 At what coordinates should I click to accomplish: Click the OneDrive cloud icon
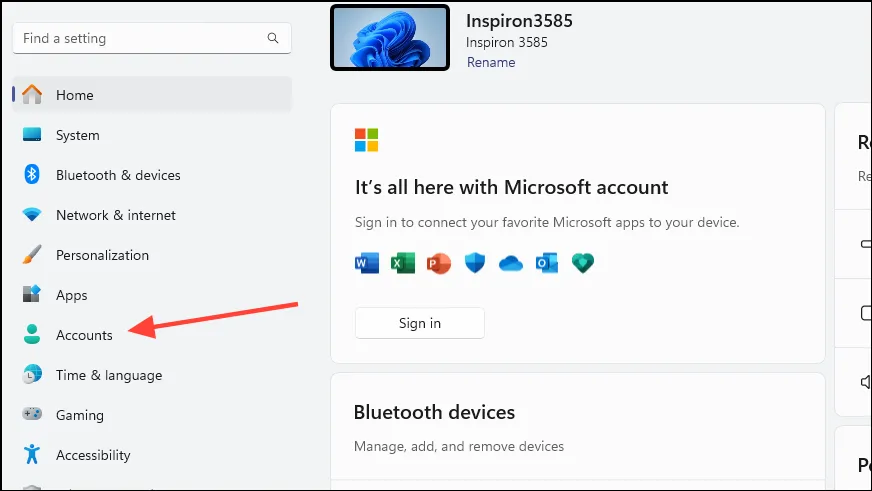[511, 263]
